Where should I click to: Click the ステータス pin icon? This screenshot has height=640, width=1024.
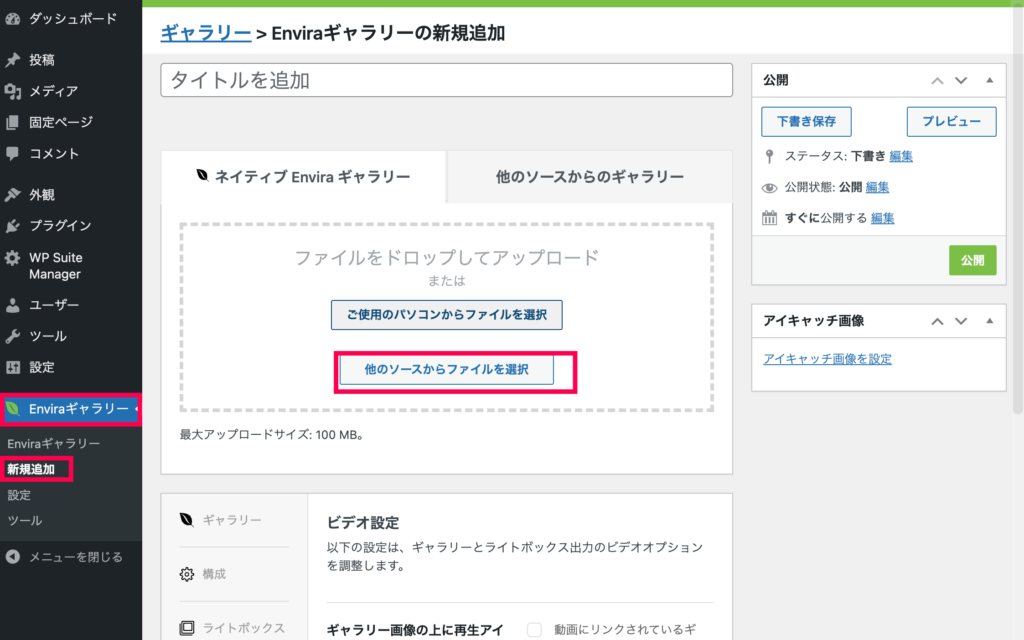pyautogui.click(x=769, y=156)
